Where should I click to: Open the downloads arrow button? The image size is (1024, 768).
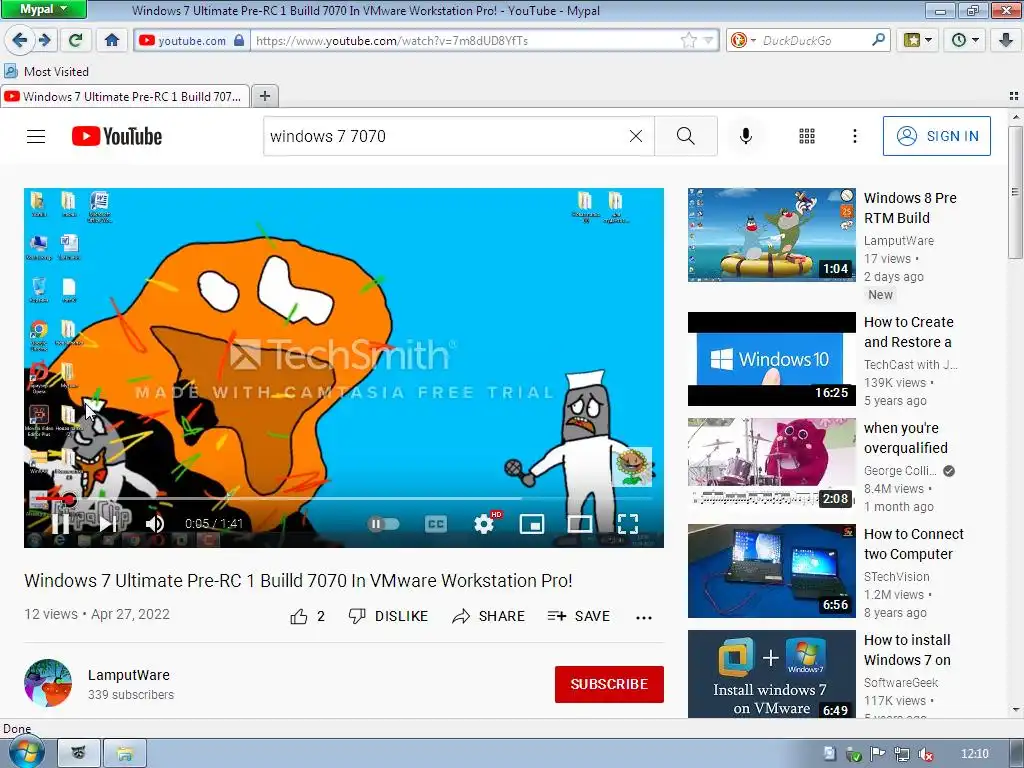pos(1006,40)
